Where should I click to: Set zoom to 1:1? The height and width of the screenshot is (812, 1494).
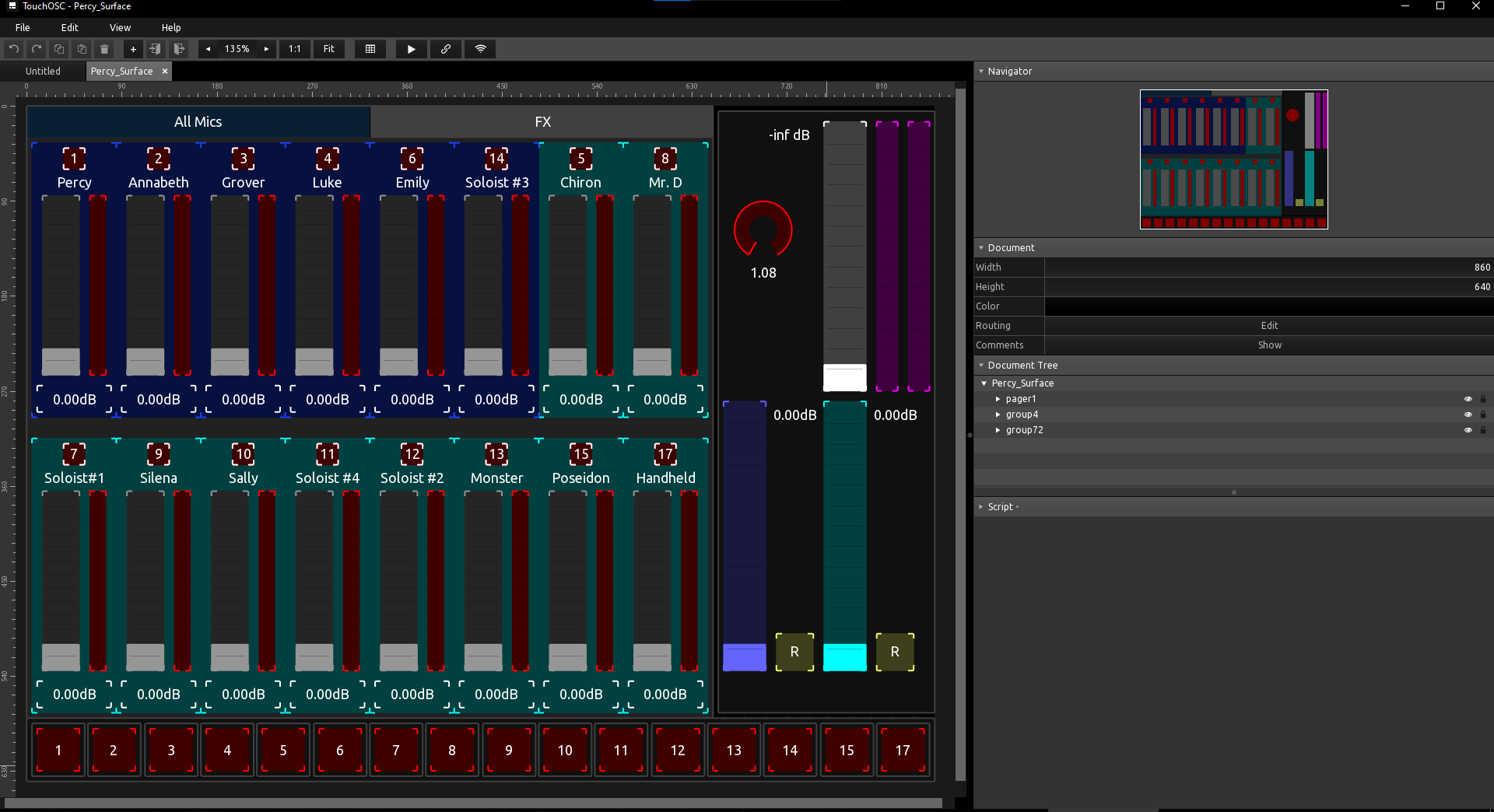(x=295, y=49)
